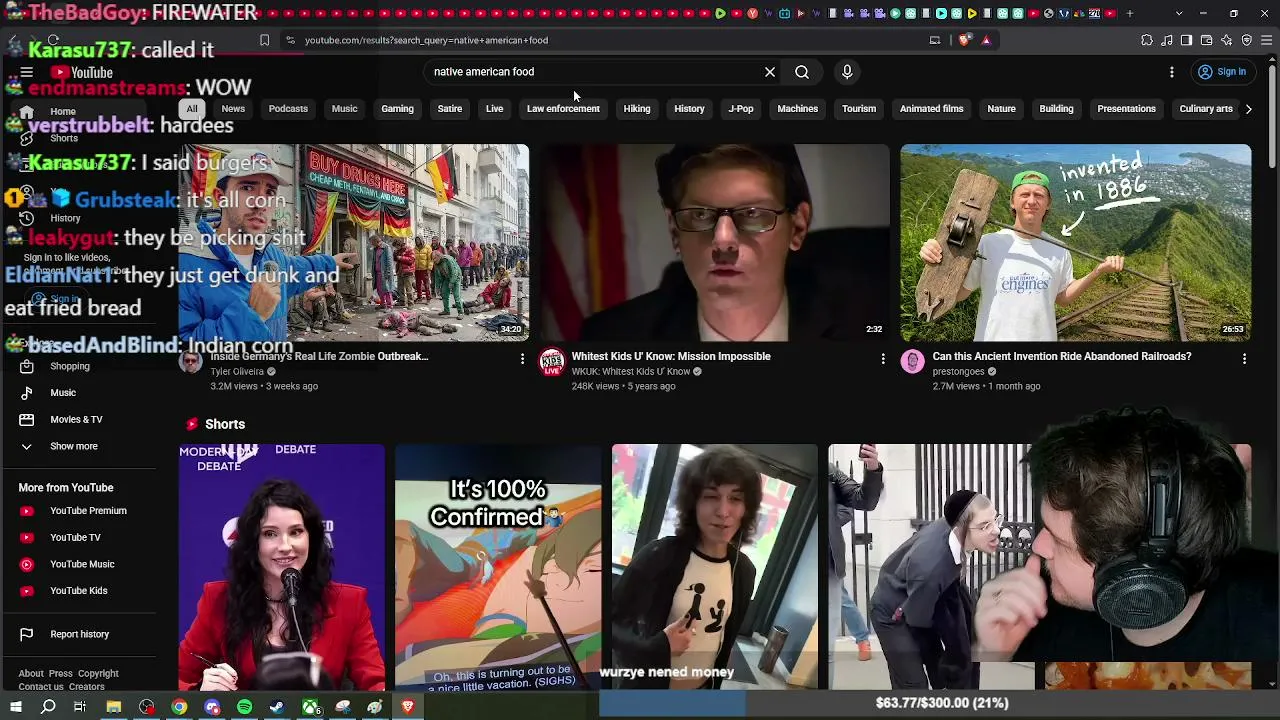Open YouTube Kids link

(78, 591)
